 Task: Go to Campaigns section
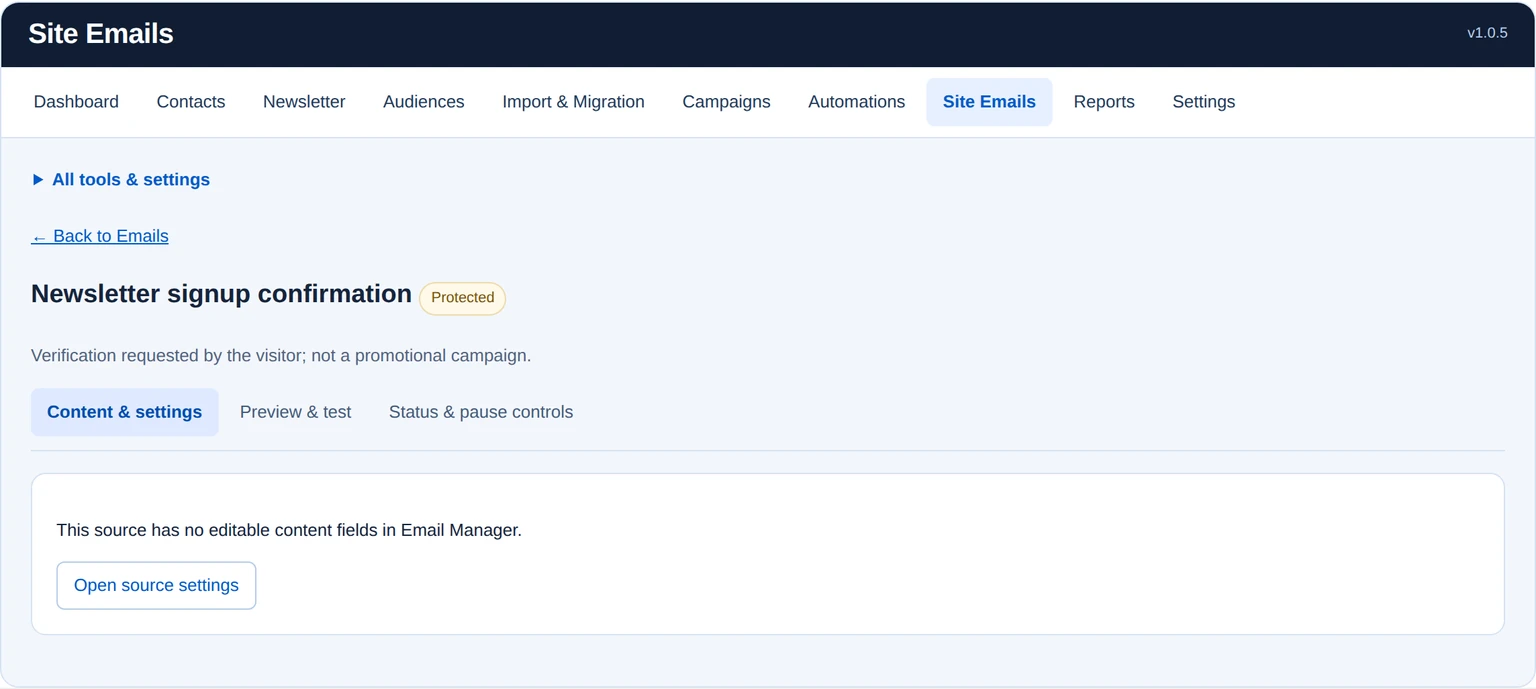(726, 102)
